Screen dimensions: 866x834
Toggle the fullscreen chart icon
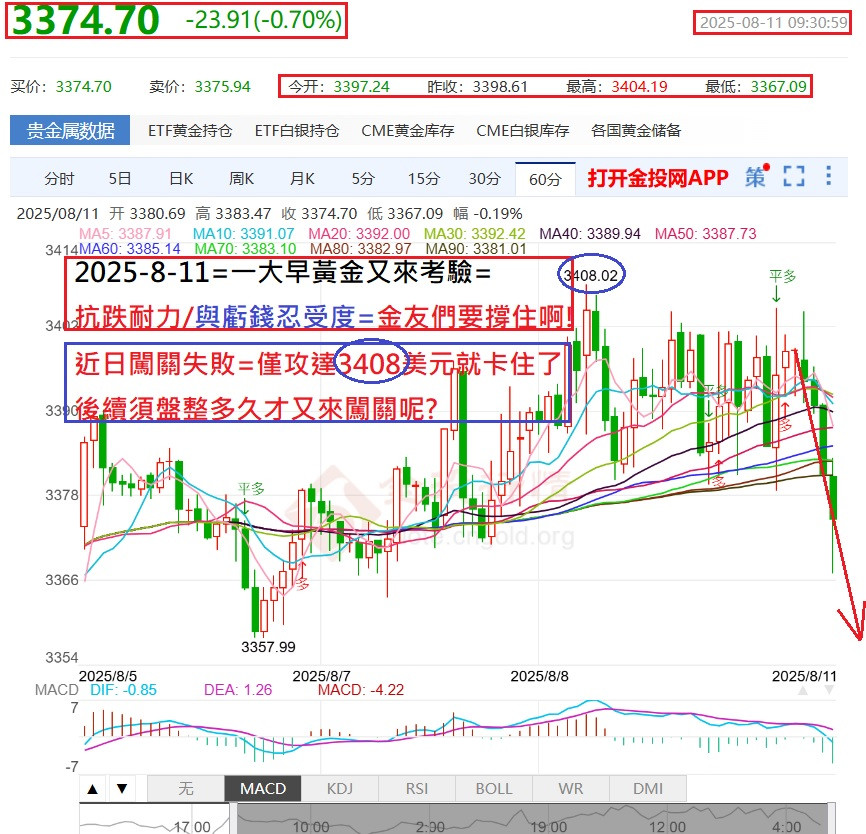click(x=794, y=177)
